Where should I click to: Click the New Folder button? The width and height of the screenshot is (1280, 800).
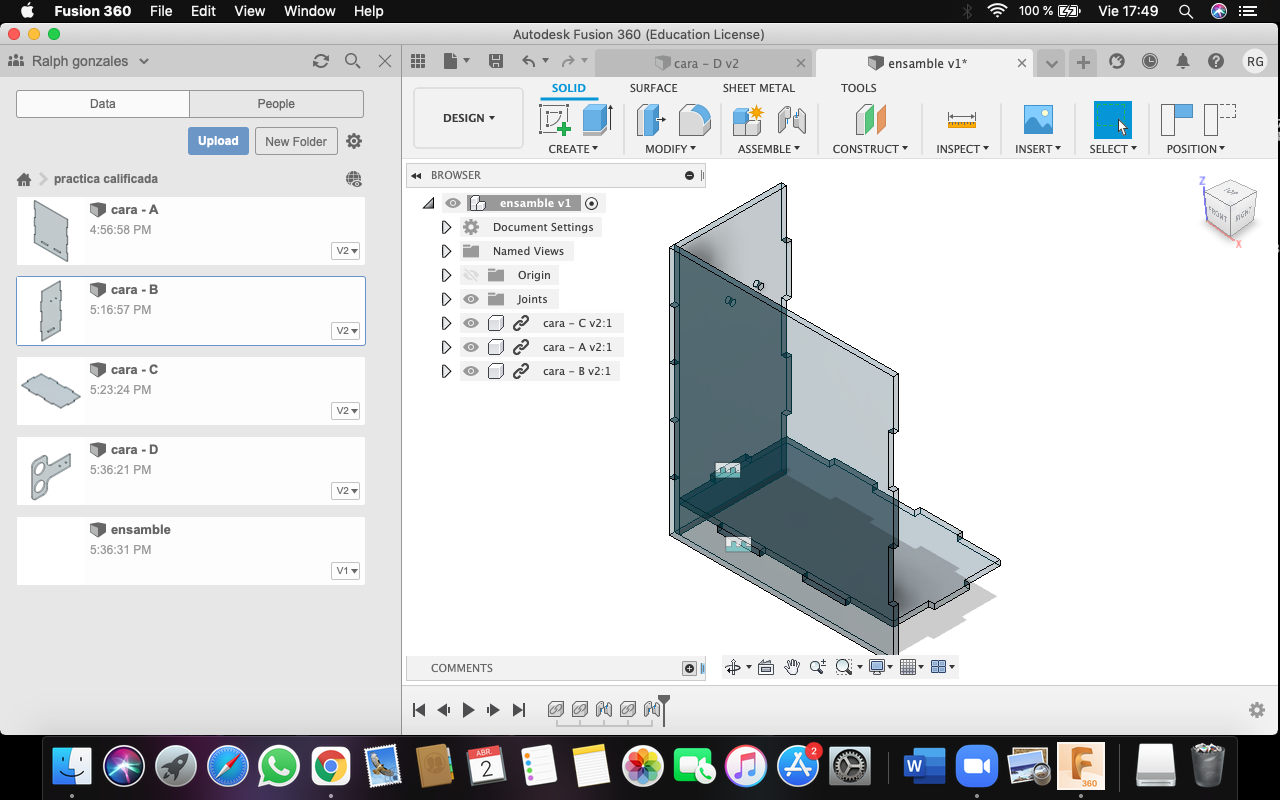click(296, 141)
